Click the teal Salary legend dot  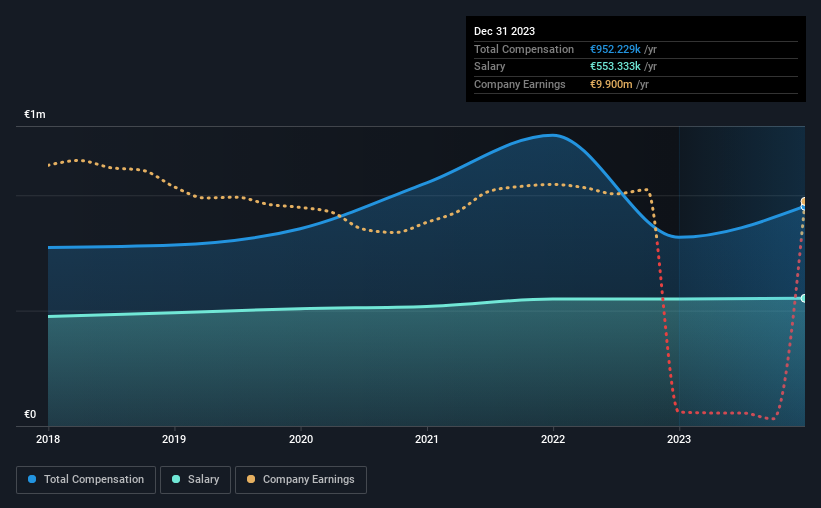coord(176,479)
